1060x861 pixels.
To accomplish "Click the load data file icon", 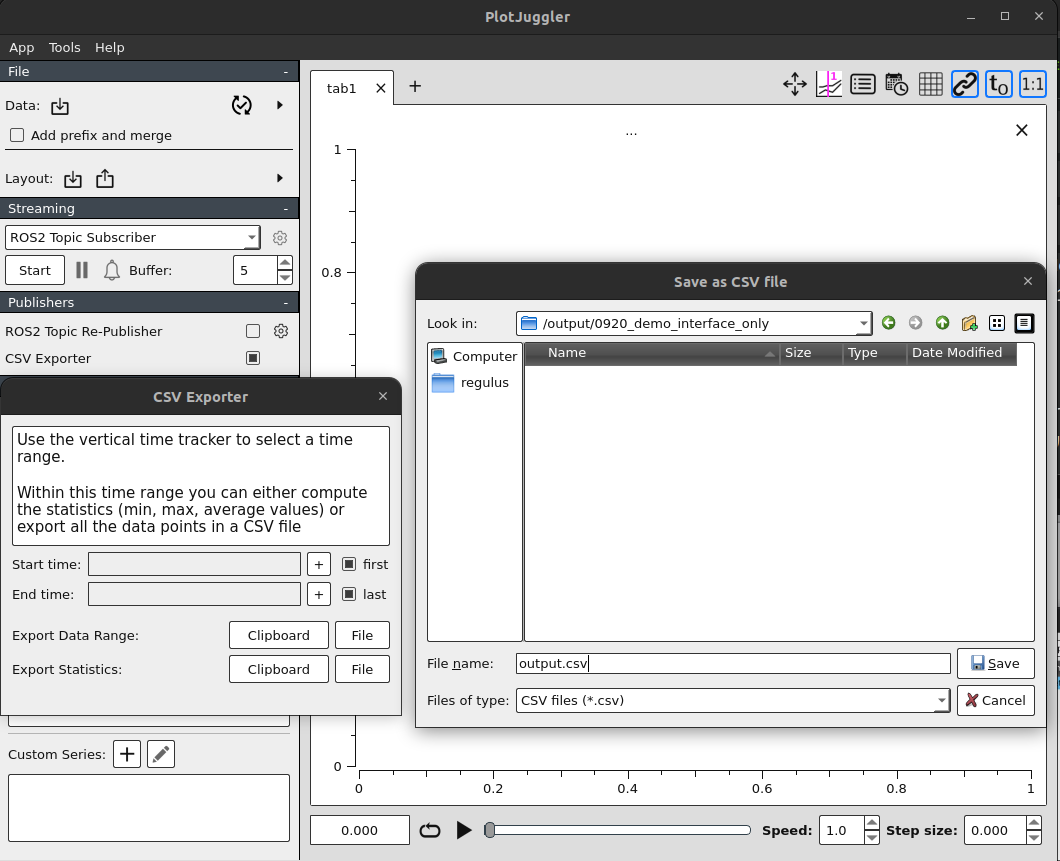I will point(60,106).
